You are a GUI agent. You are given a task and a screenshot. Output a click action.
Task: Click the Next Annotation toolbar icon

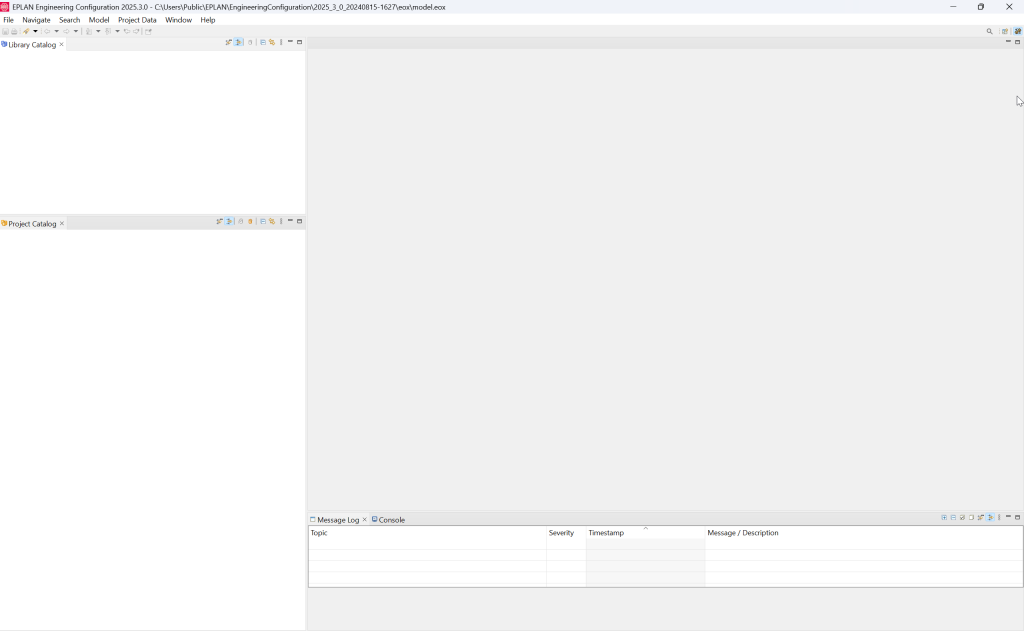point(88,31)
